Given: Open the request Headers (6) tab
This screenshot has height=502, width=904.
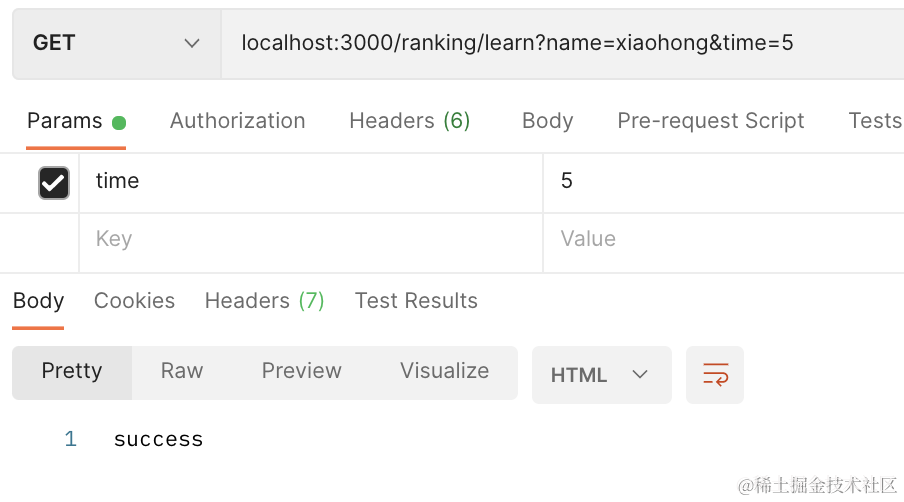Looking at the screenshot, I should point(409,121).
